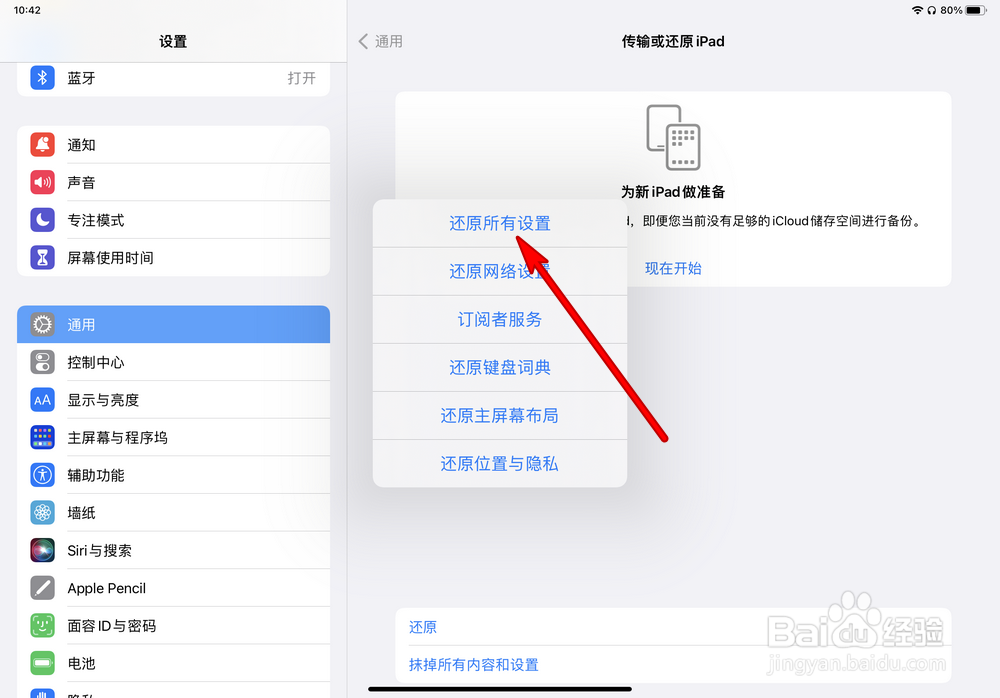This screenshot has height=698, width=1000.
Task: Choose 还原主屏幕布局 from the reset menu
Action: tap(499, 415)
